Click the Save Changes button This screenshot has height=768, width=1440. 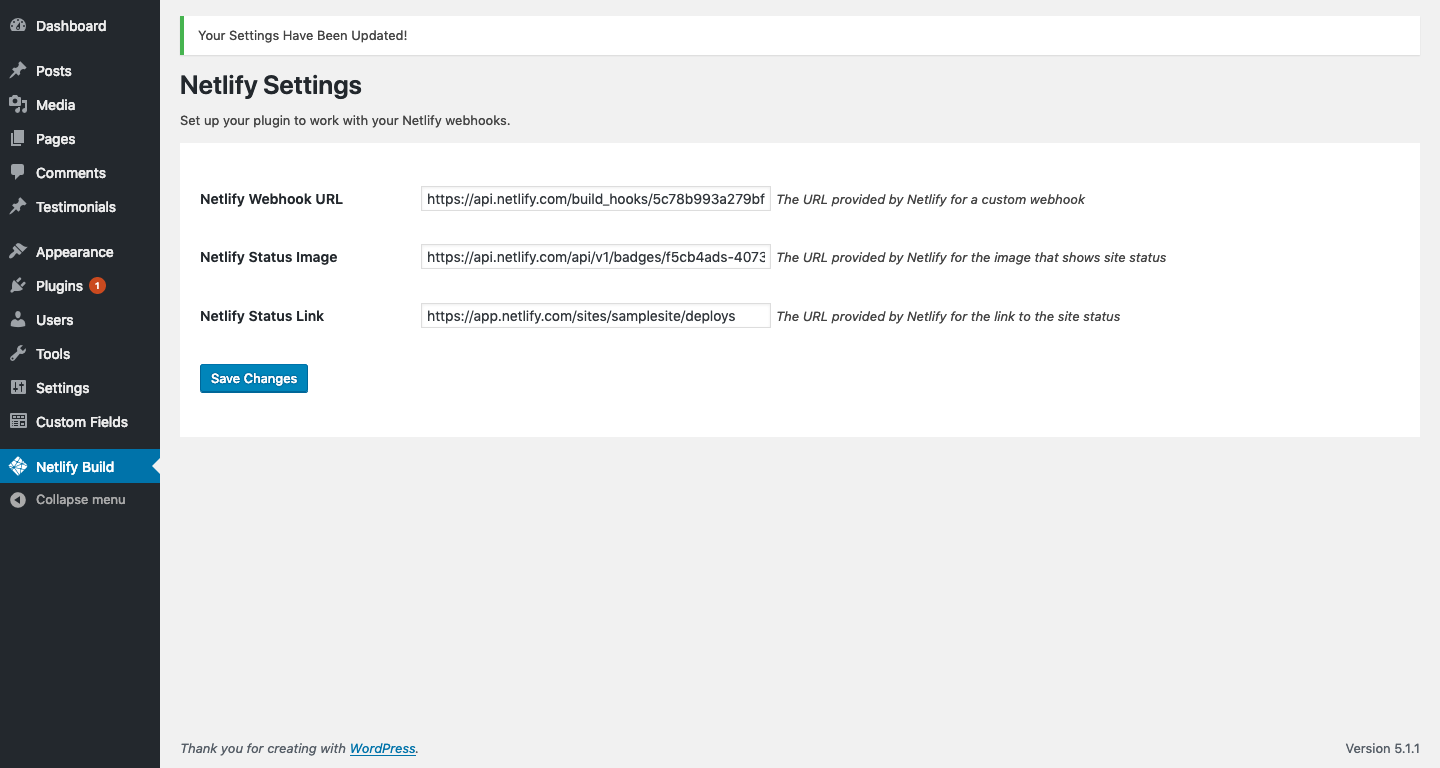coord(254,379)
